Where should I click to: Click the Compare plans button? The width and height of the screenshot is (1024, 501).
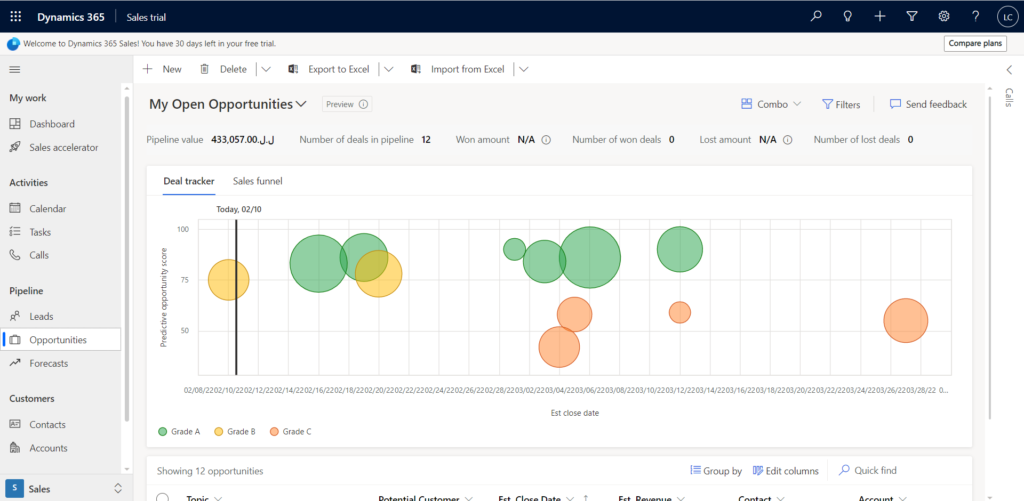[976, 44]
